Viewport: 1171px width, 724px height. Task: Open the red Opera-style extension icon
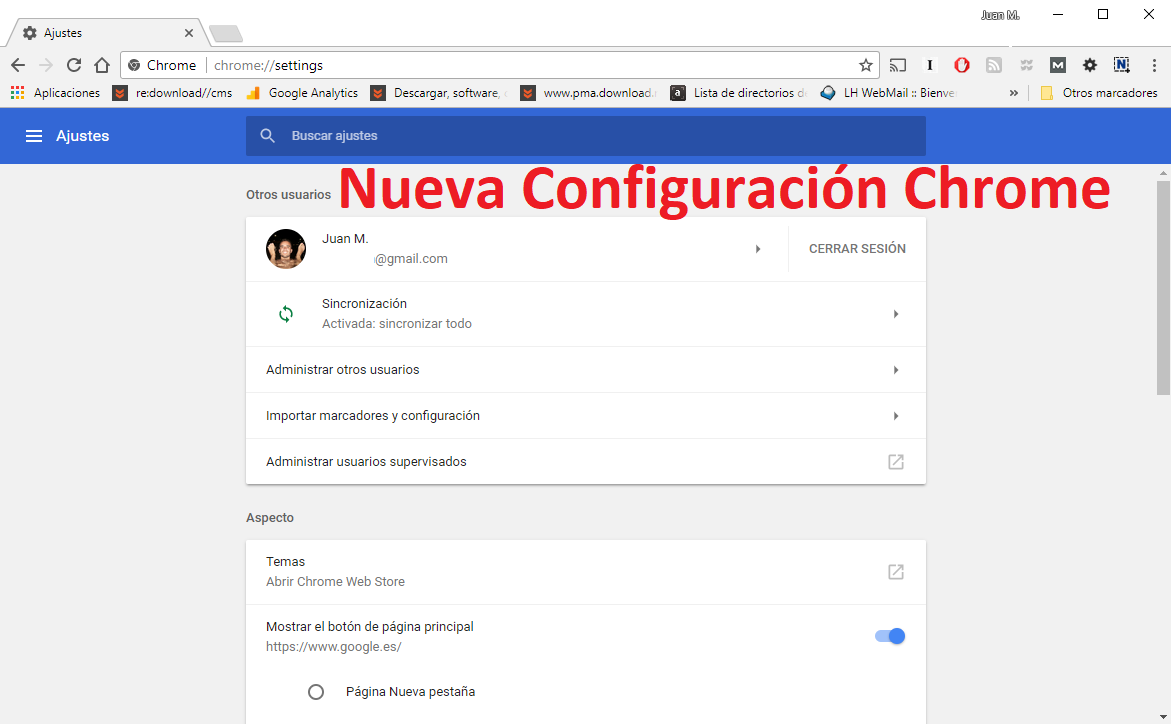(962, 66)
